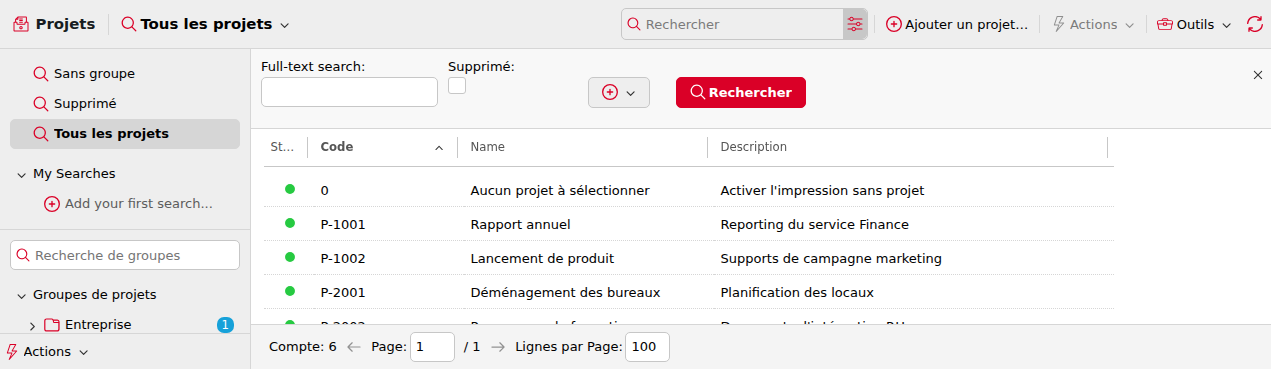Viewport: 1271px width, 369px height.
Task: Click code P-2001
Action: (x=343, y=292)
